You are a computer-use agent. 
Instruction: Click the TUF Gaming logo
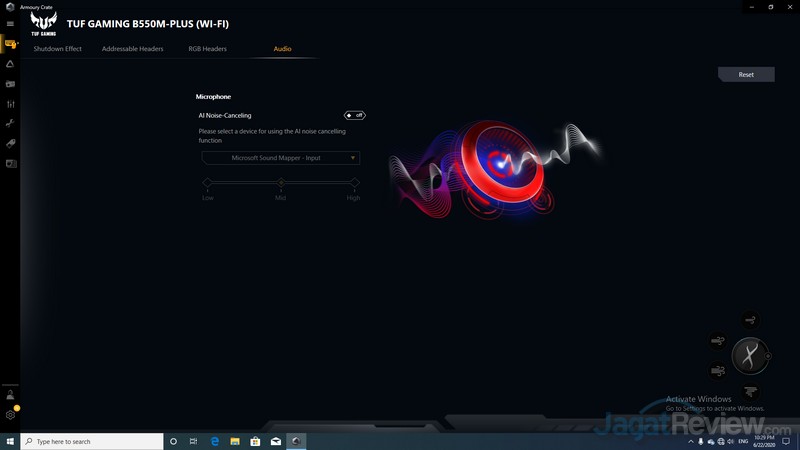[x=43, y=24]
